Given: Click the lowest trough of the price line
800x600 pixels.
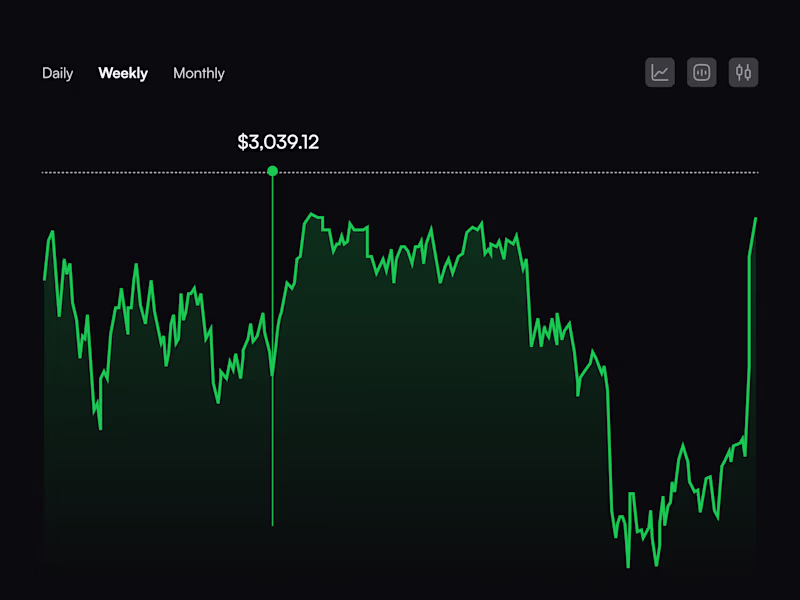Looking at the screenshot, I should tap(628, 565).
